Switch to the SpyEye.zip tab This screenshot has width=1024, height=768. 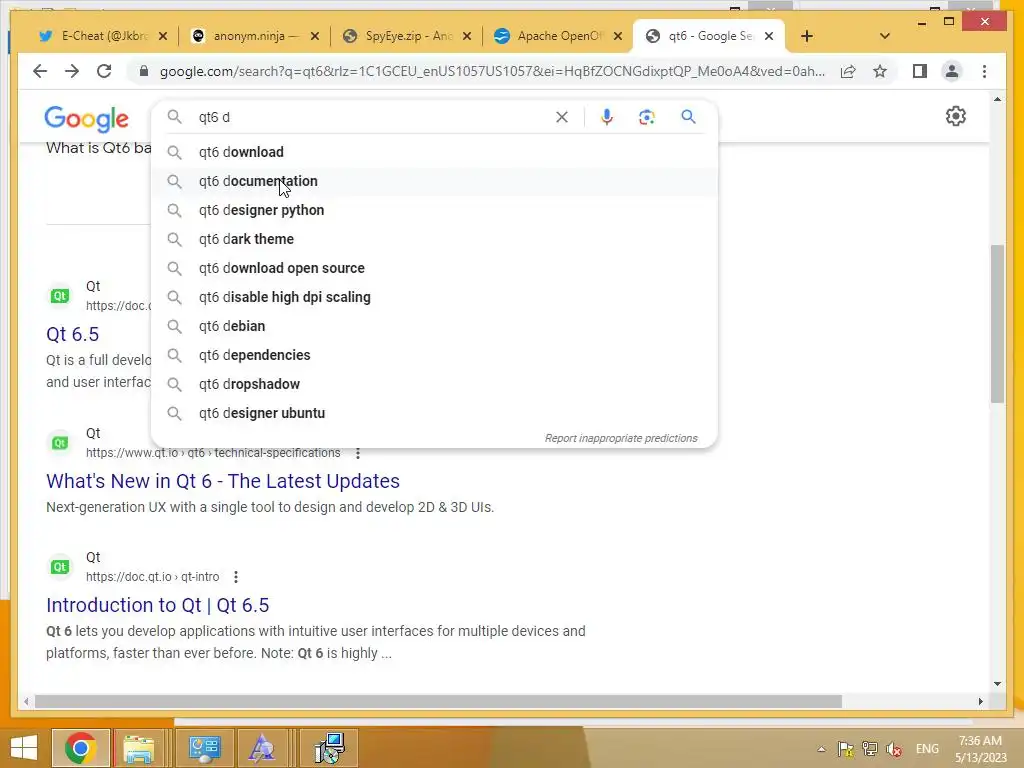[x=406, y=36]
